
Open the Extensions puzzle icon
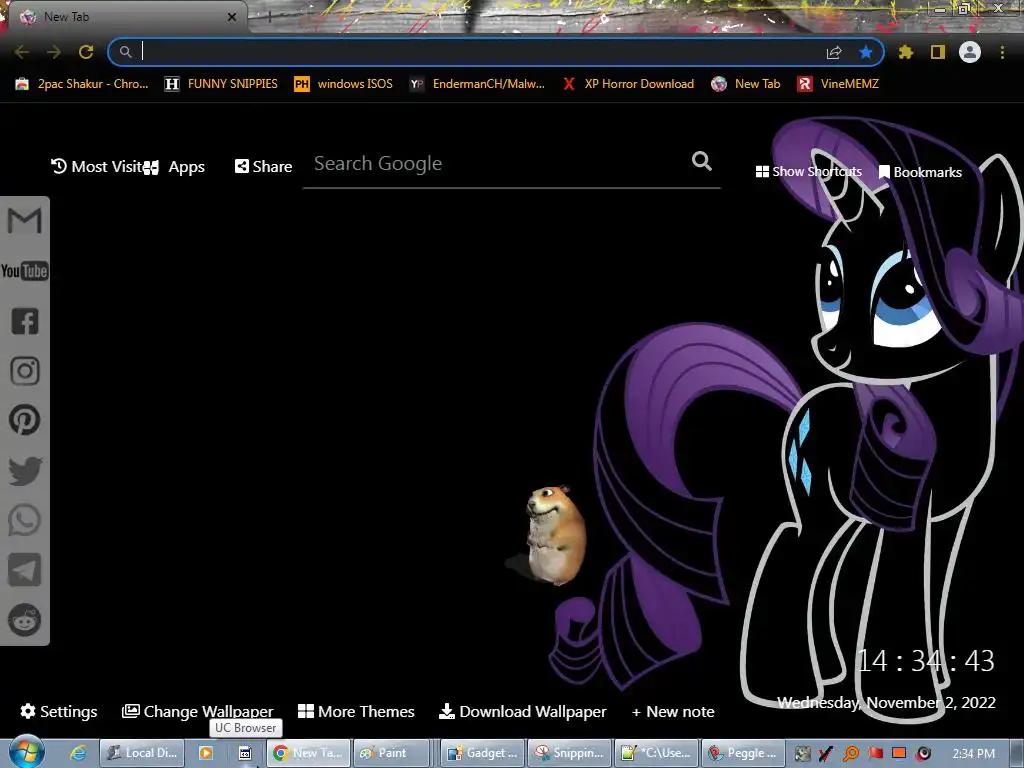coord(906,52)
